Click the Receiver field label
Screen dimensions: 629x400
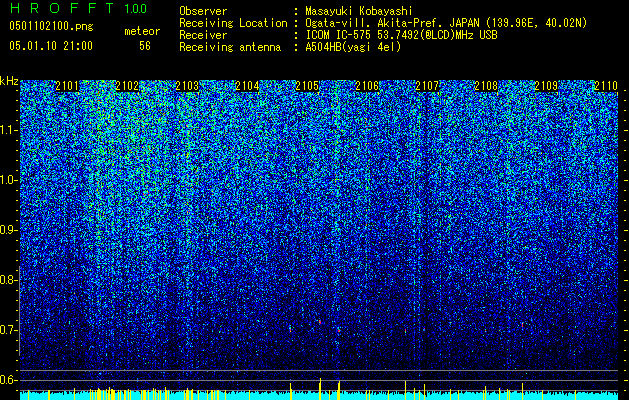tap(203, 35)
